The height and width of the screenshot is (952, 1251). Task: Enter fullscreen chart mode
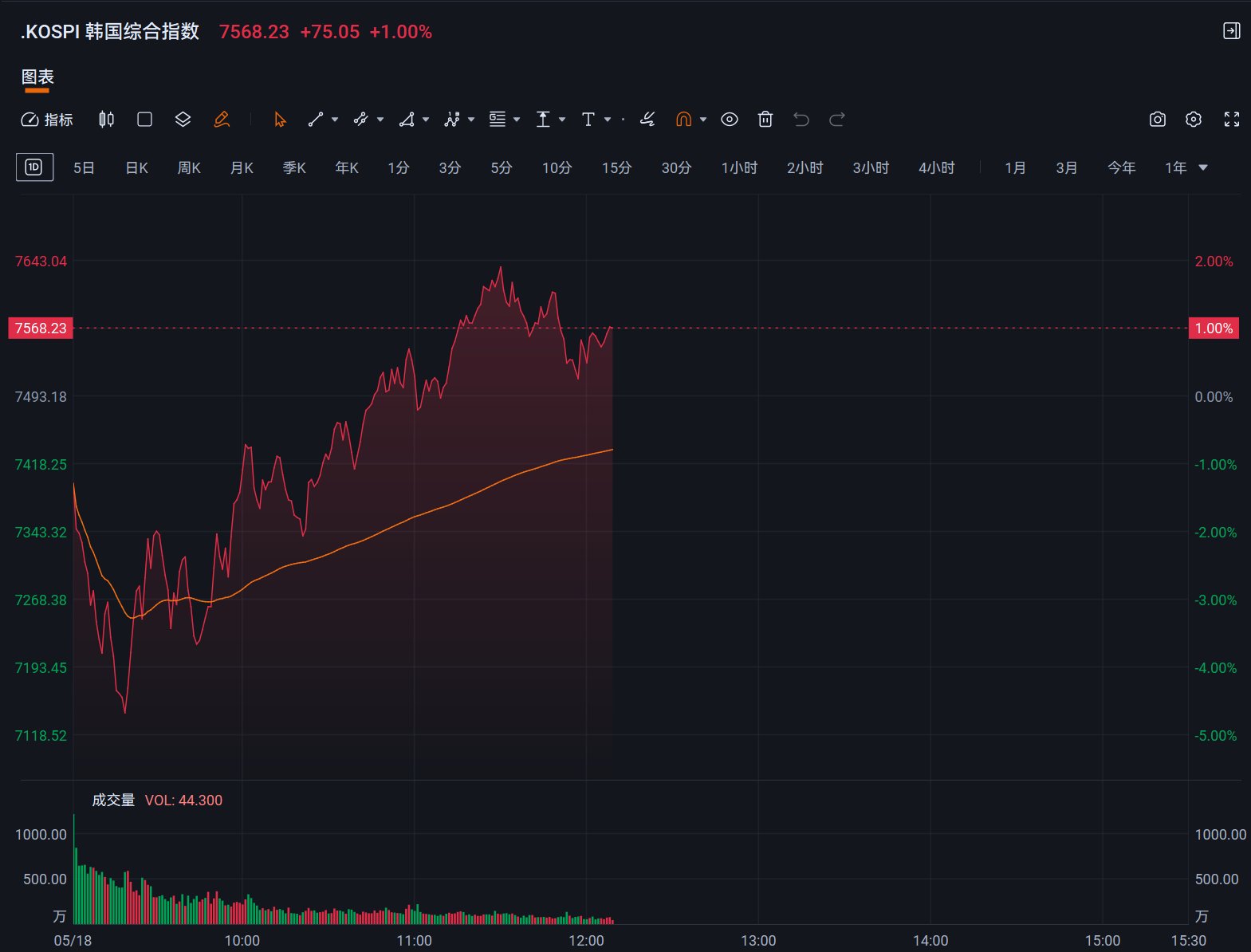click(1232, 120)
